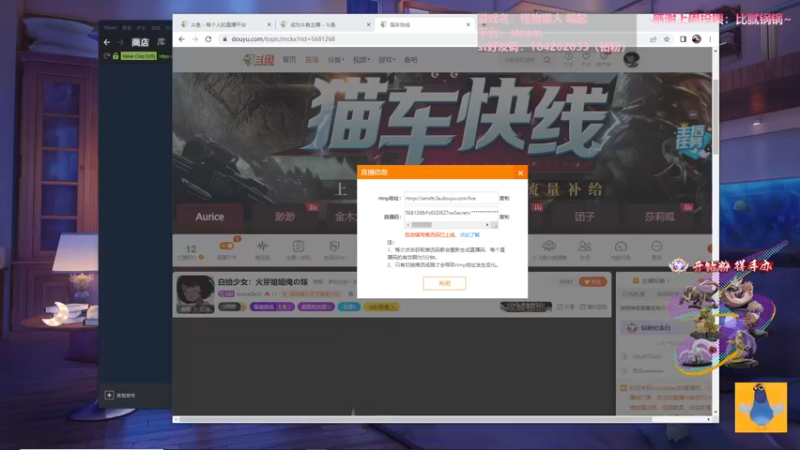Click the gauge meter icon in toolbar
This screenshot has height=450, width=800.
[620, 246]
